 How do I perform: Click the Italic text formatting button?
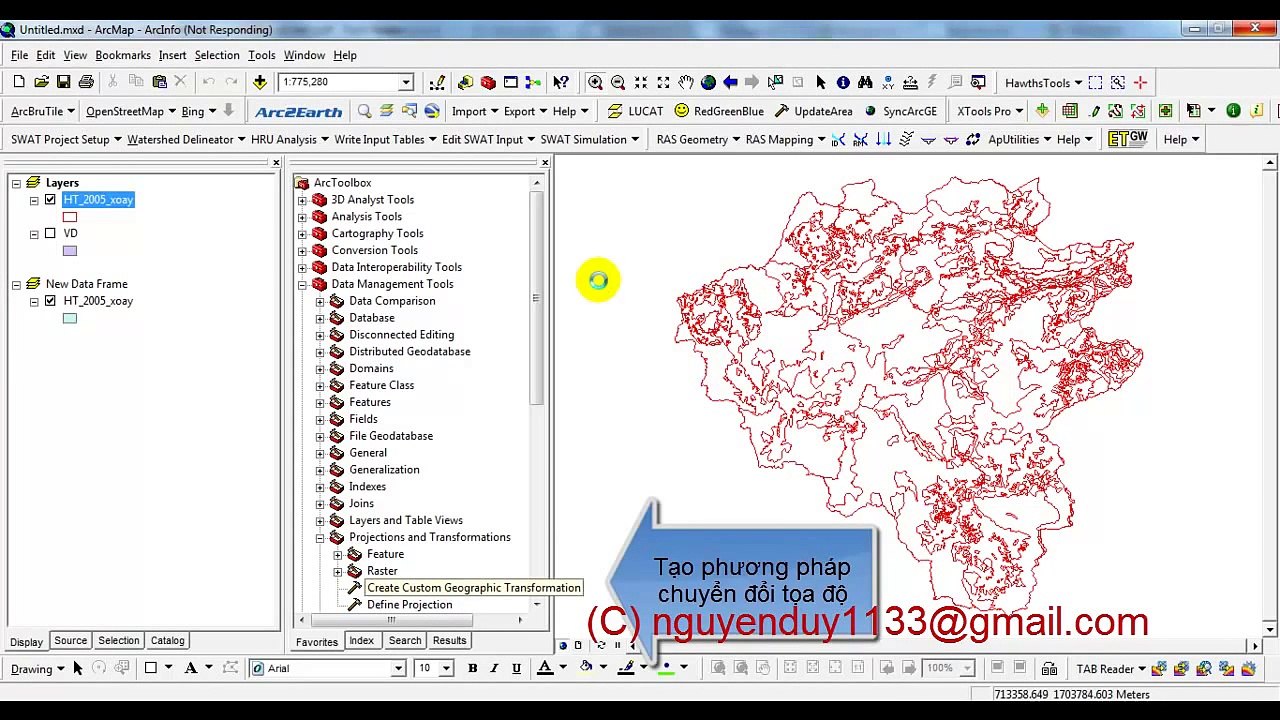(494, 668)
